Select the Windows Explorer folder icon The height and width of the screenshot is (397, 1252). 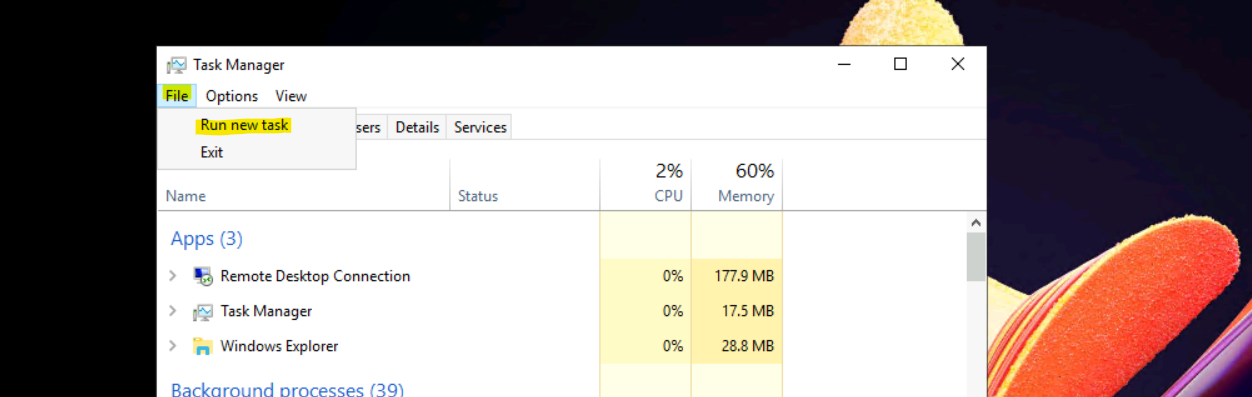point(203,347)
